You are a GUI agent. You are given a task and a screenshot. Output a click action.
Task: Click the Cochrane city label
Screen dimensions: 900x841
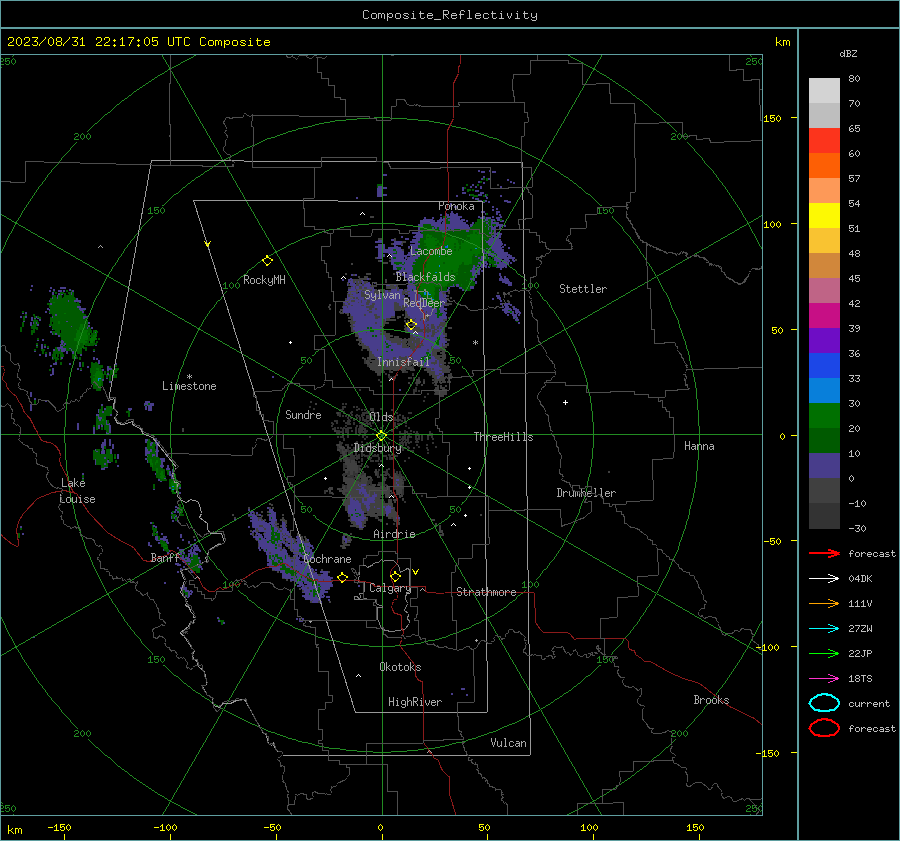(327, 559)
